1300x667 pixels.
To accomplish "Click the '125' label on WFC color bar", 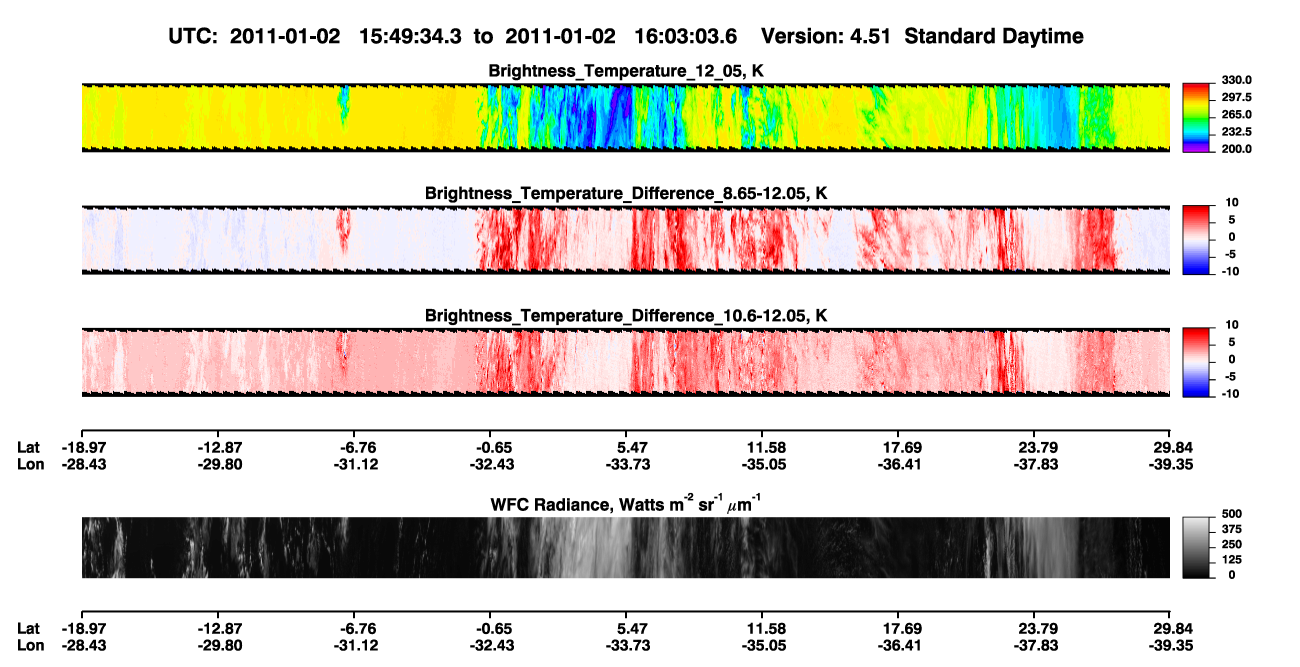I will click(x=1231, y=559).
